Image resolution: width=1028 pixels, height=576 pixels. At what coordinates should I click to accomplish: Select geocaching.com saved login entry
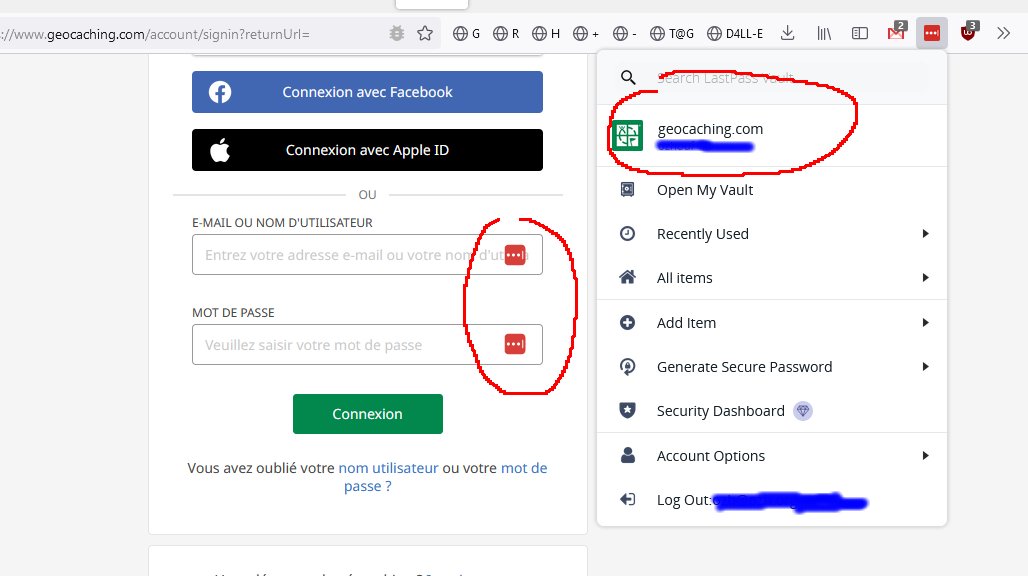tap(772, 136)
